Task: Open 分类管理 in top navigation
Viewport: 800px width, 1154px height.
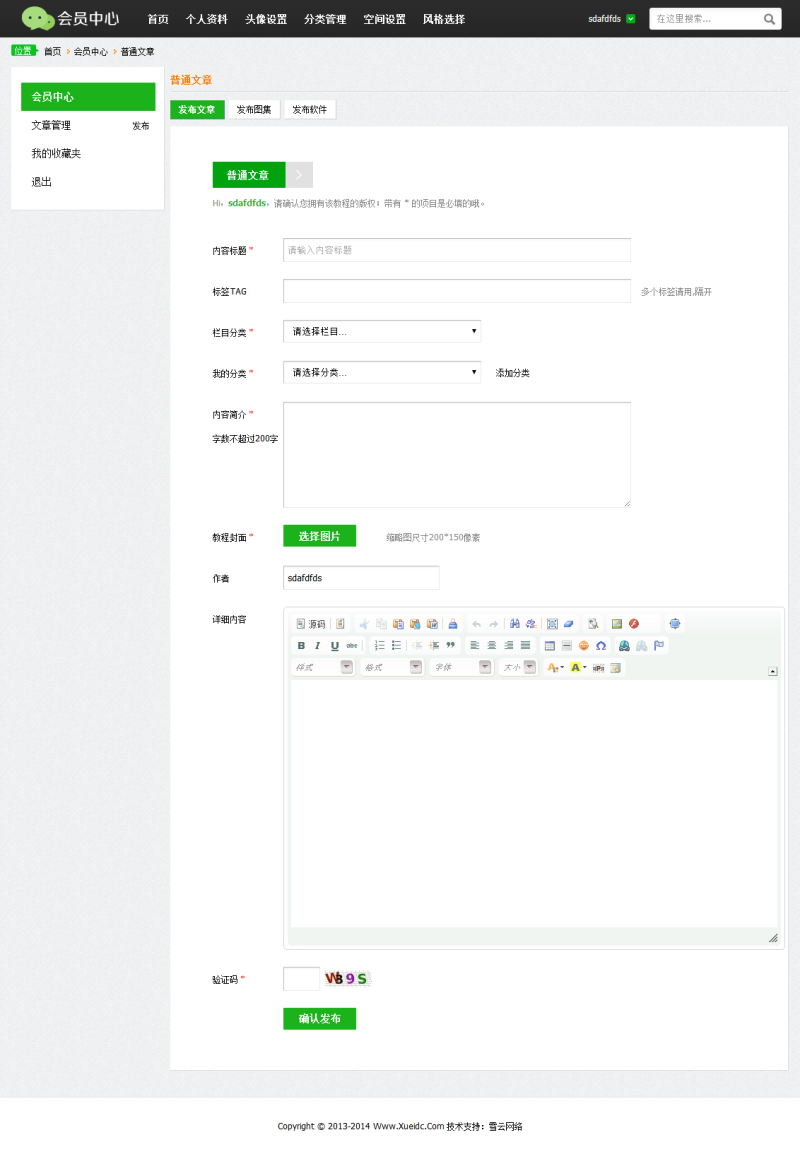Action: (x=325, y=19)
